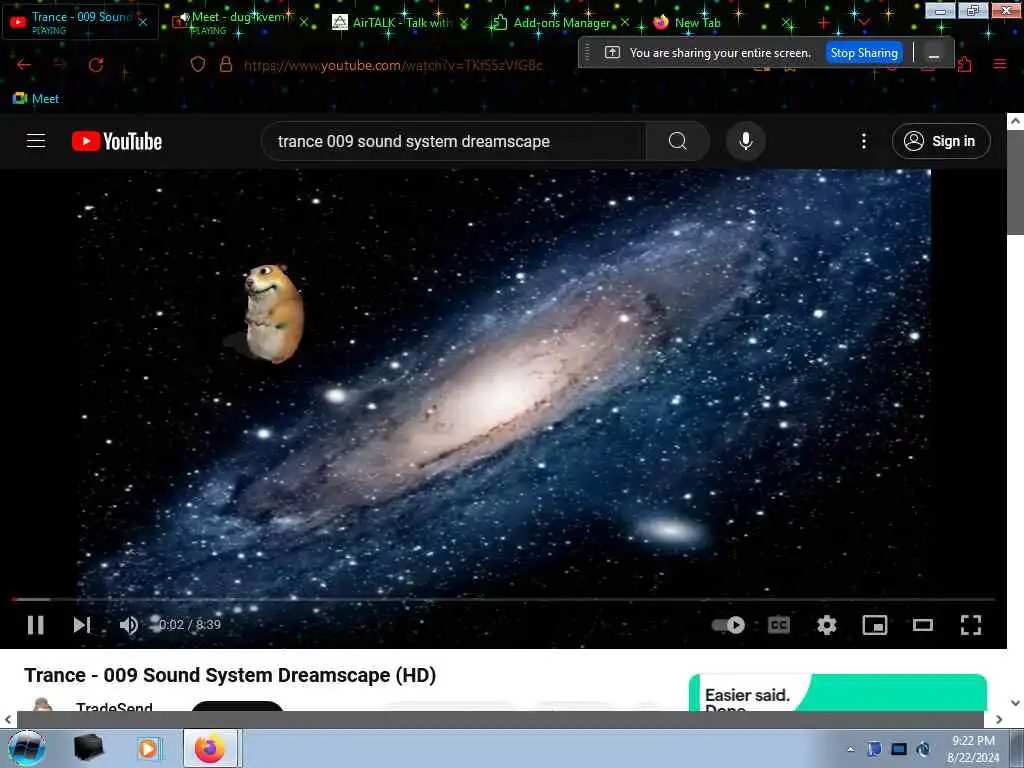Close the Add-ons Manager tab
Image resolution: width=1024 pixels, height=768 pixels.
[625, 22]
